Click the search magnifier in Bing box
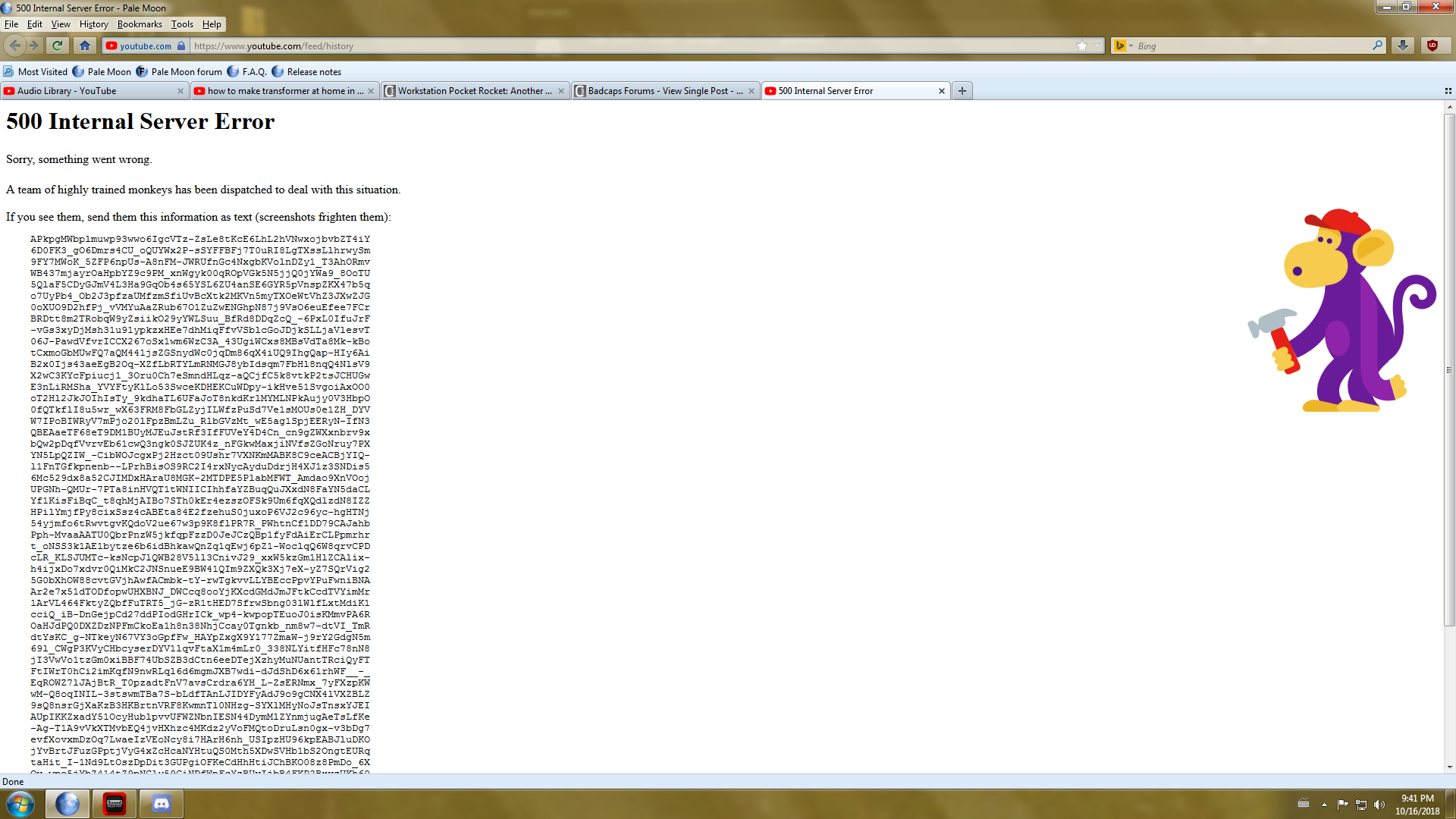Image resolution: width=1456 pixels, height=819 pixels. pyautogui.click(x=1377, y=45)
